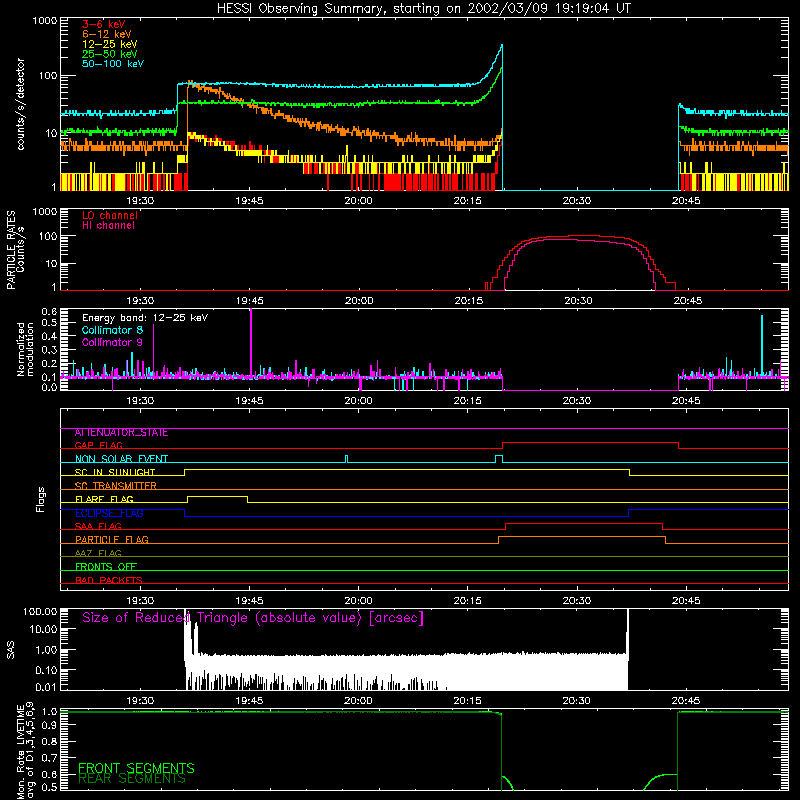Click the BAD_PACKETS flag label
The height and width of the screenshot is (800, 800).
pos(109,580)
